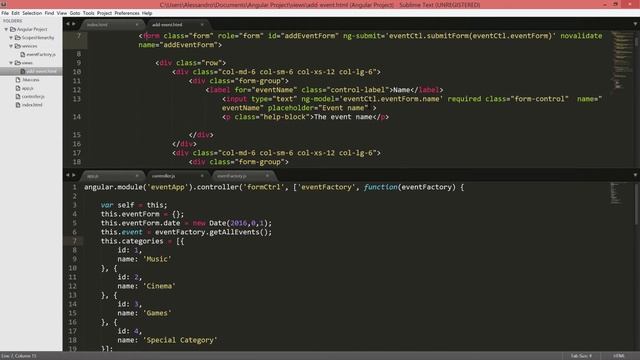This screenshot has width=640, height=360.
Task: Collapse the Angular Project root folder arrow
Action: pos(6,29)
